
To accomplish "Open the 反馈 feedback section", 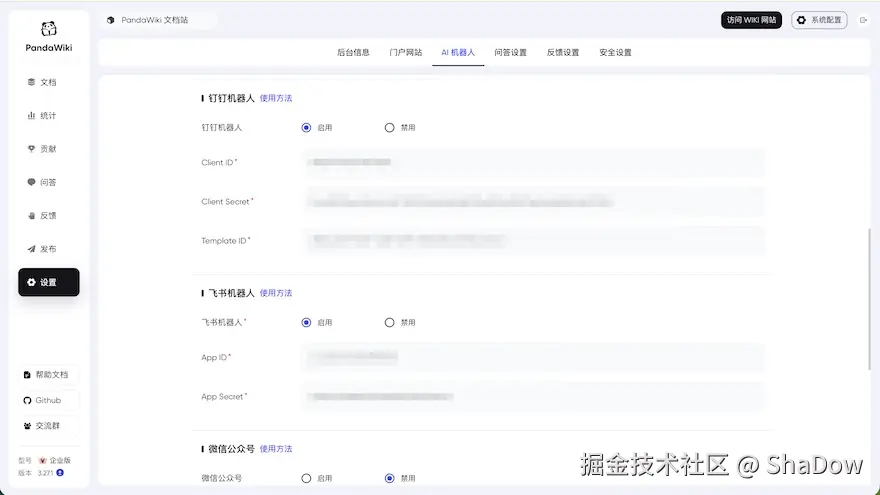I will [48, 216].
